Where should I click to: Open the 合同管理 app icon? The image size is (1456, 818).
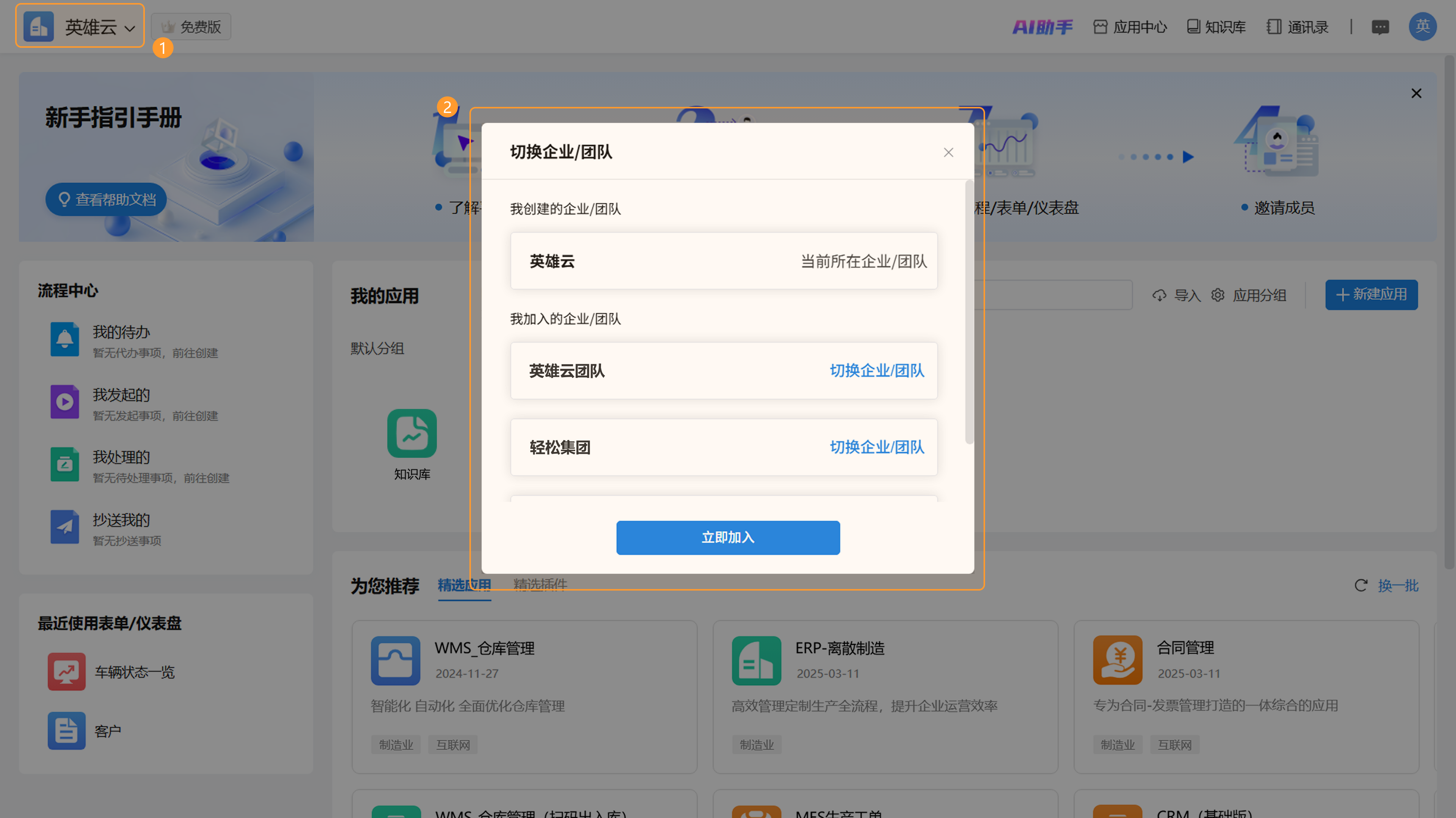click(x=1117, y=660)
